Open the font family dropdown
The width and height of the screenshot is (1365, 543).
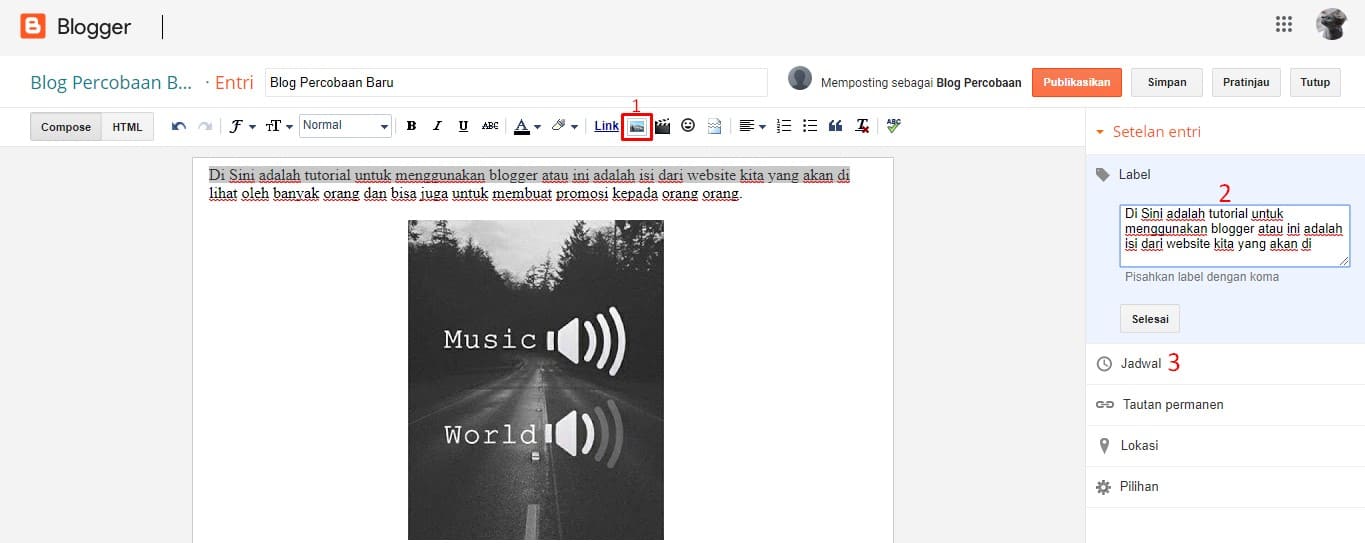pos(242,126)
